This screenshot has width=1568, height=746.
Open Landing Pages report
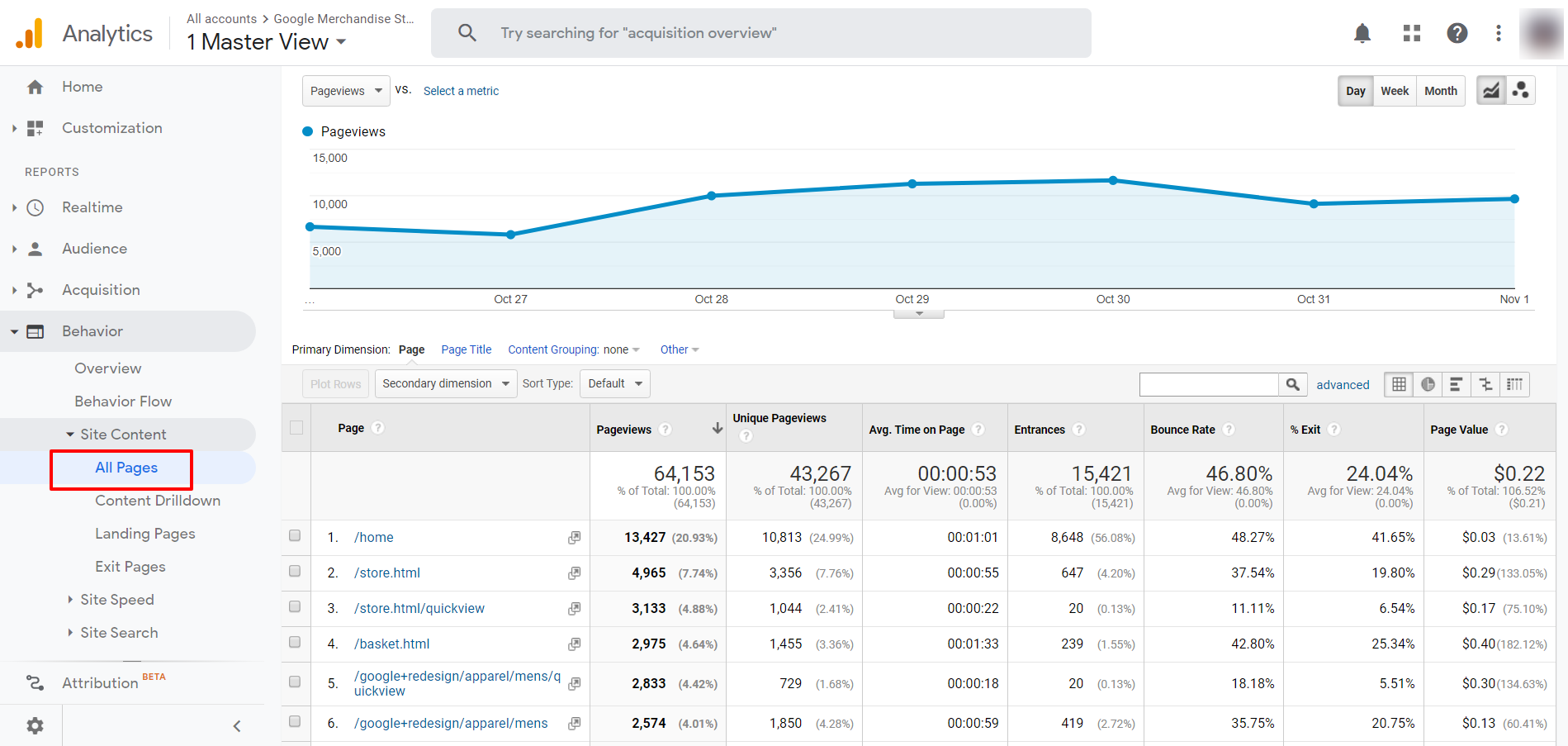coord(145,534)
